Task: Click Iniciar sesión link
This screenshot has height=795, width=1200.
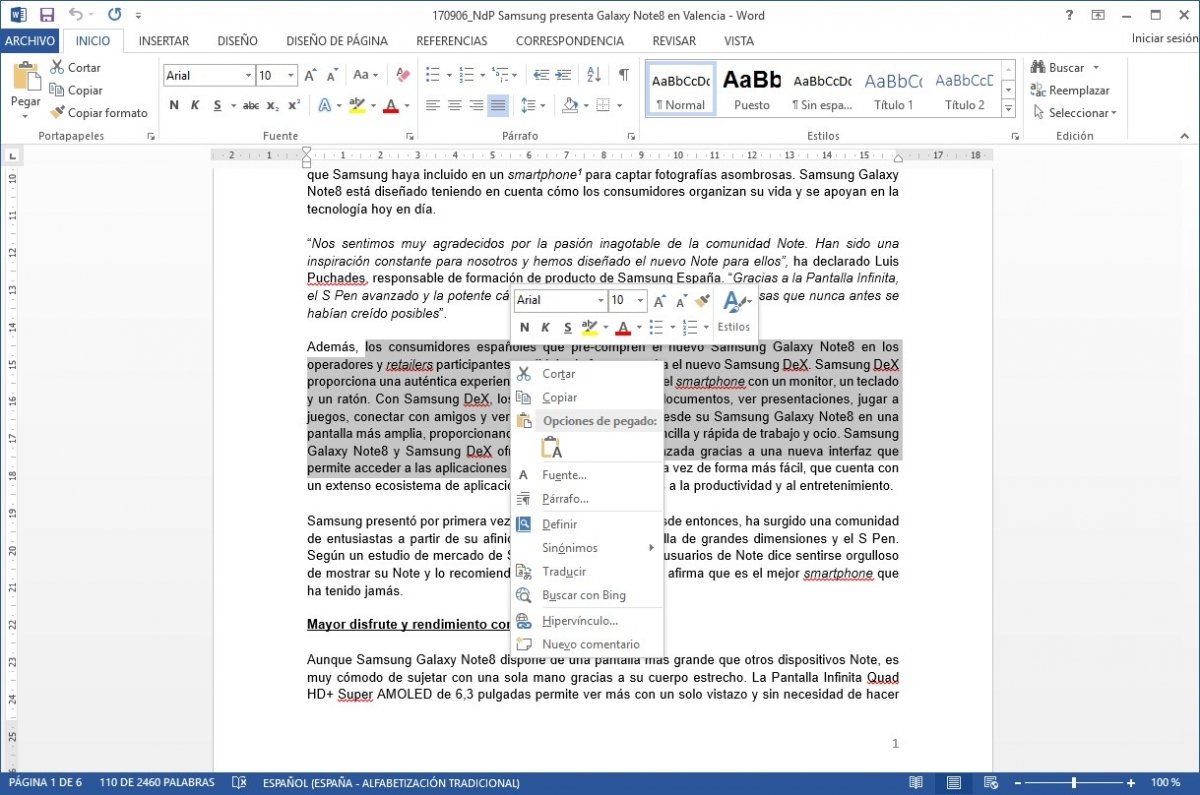Action: point(1165,38)
